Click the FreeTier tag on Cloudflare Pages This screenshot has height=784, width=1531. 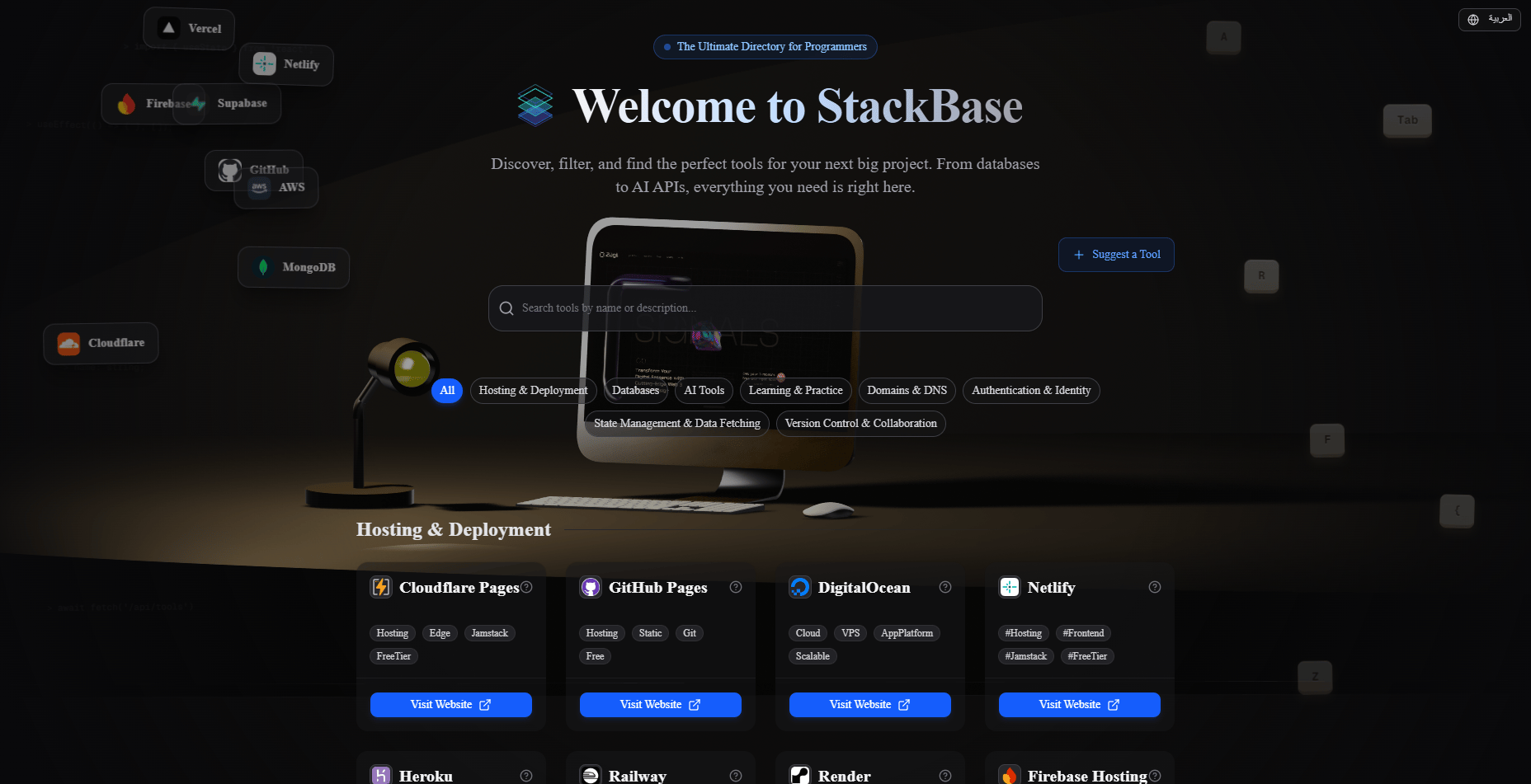(x=393, y=656)
